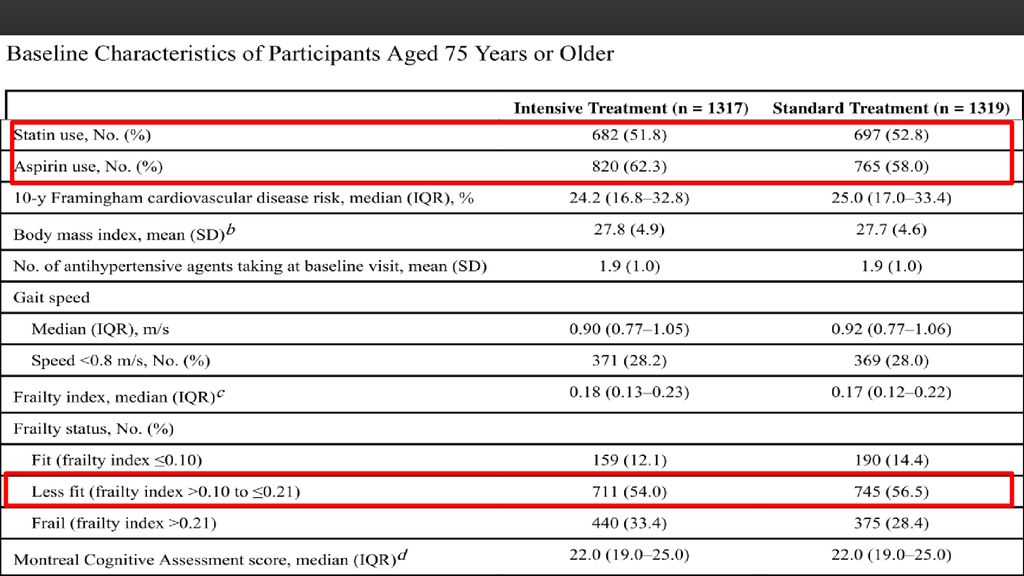Image resolution: width=1024 pixels, height=576 pixels.
Task: Click the value '369 (28.0)'
Action: point(891,360)
